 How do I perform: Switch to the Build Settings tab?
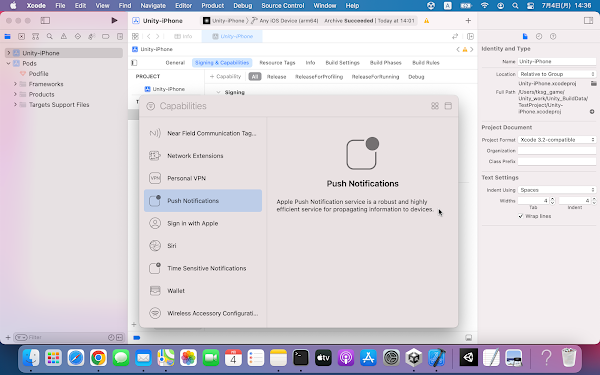[x=342, y=63]
